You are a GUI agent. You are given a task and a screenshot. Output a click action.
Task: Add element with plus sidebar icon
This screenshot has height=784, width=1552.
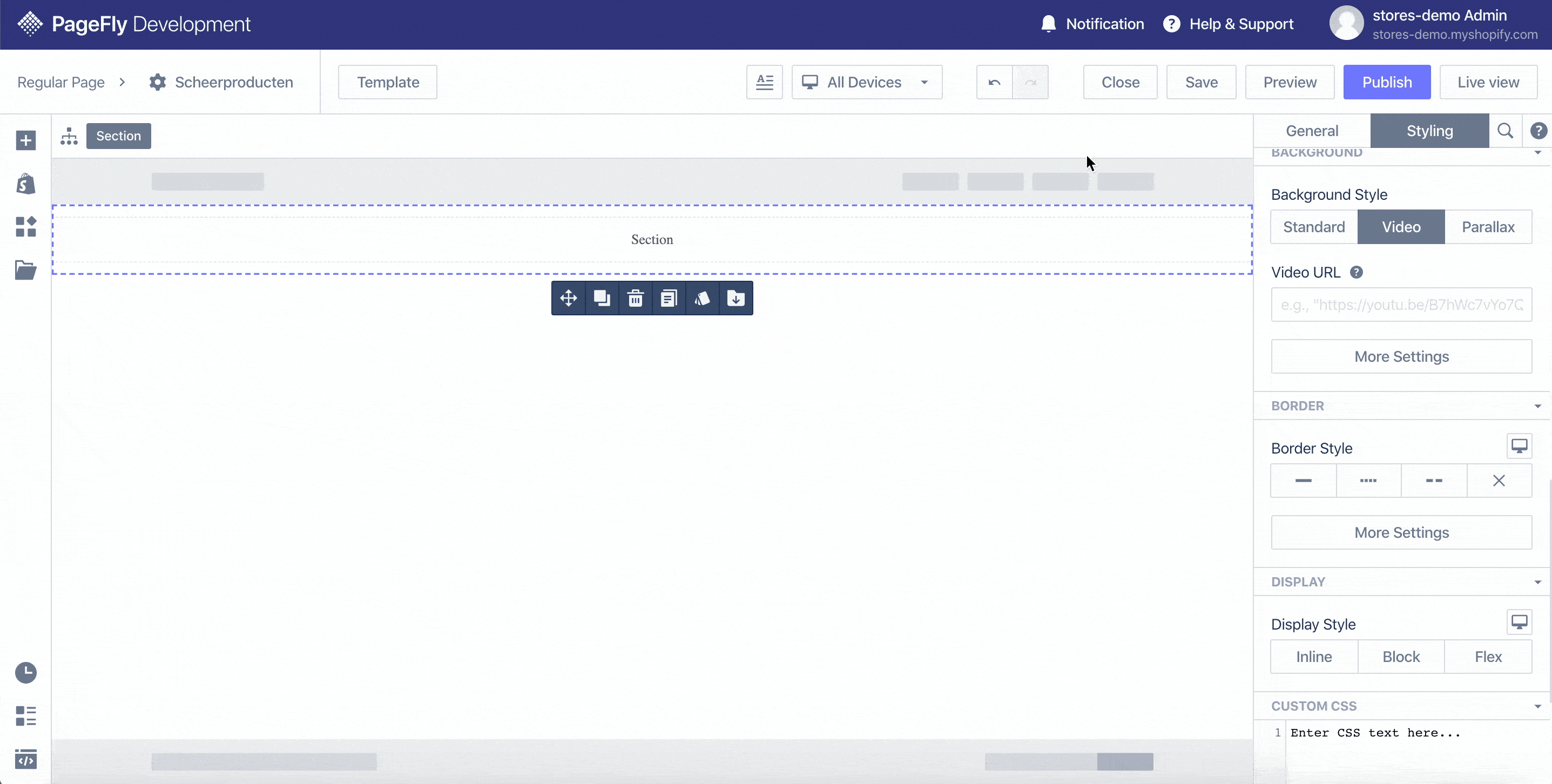25,140
